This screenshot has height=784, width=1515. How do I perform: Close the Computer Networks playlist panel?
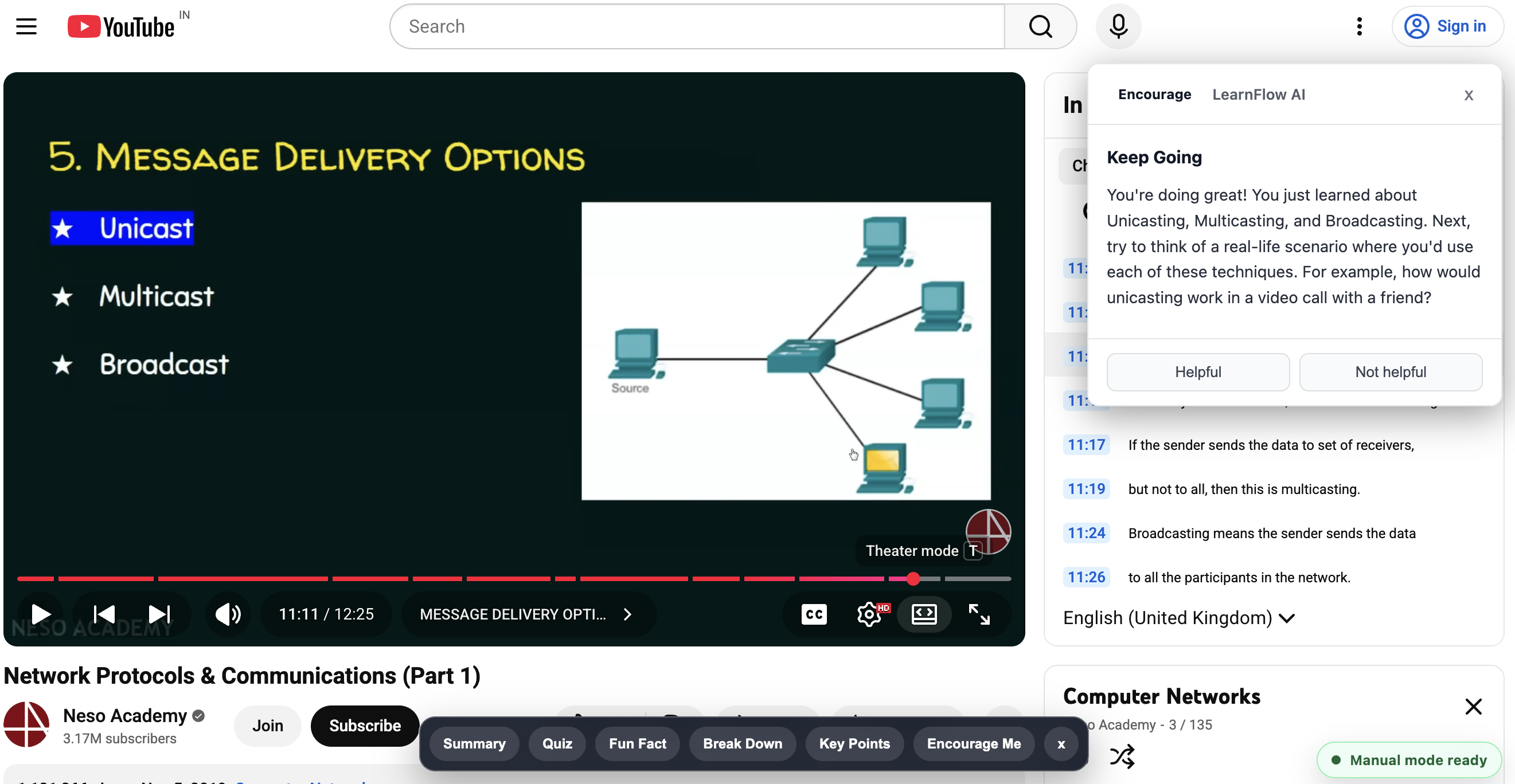pyautogui.click(x=1473, y=706)
